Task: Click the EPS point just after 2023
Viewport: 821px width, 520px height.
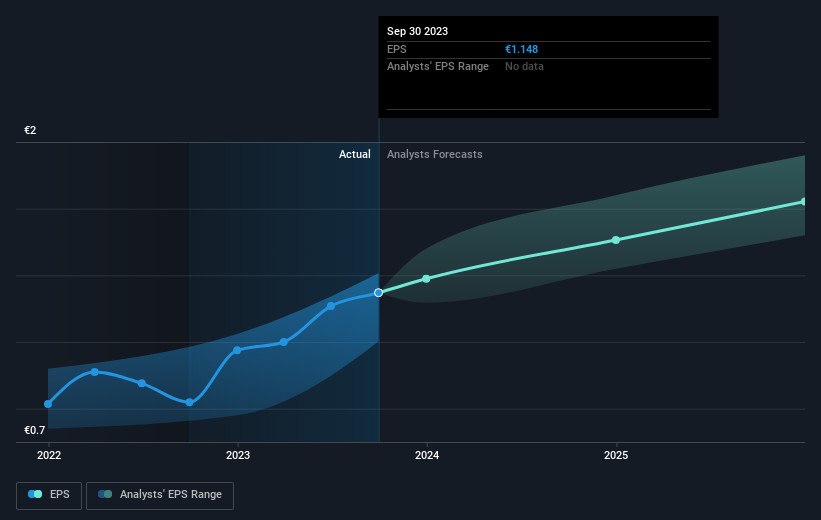Action: coord(284,342)
